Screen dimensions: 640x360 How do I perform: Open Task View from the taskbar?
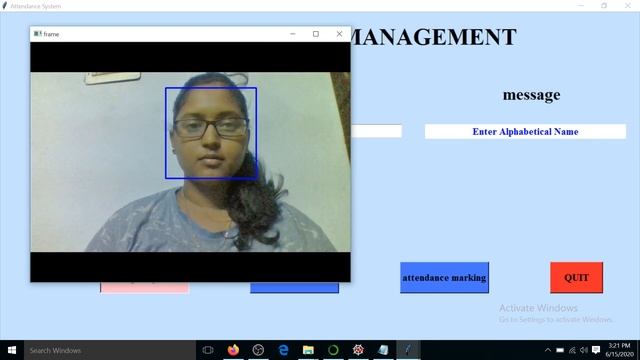208,350
